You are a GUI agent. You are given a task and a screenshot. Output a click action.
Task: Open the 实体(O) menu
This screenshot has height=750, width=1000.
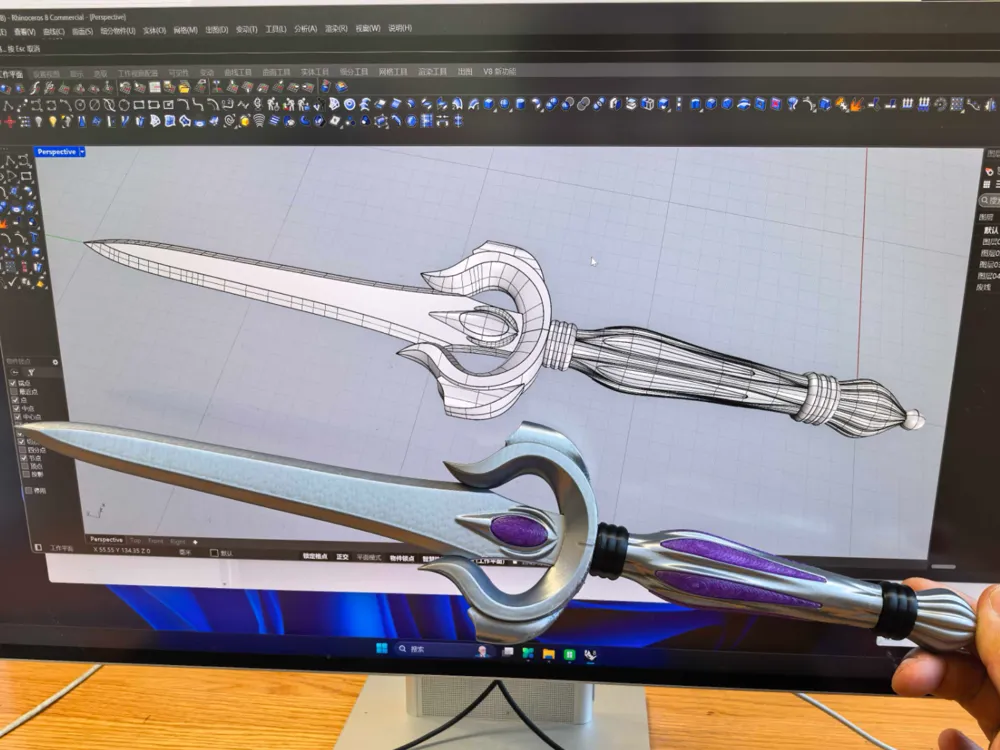point(154,30)
